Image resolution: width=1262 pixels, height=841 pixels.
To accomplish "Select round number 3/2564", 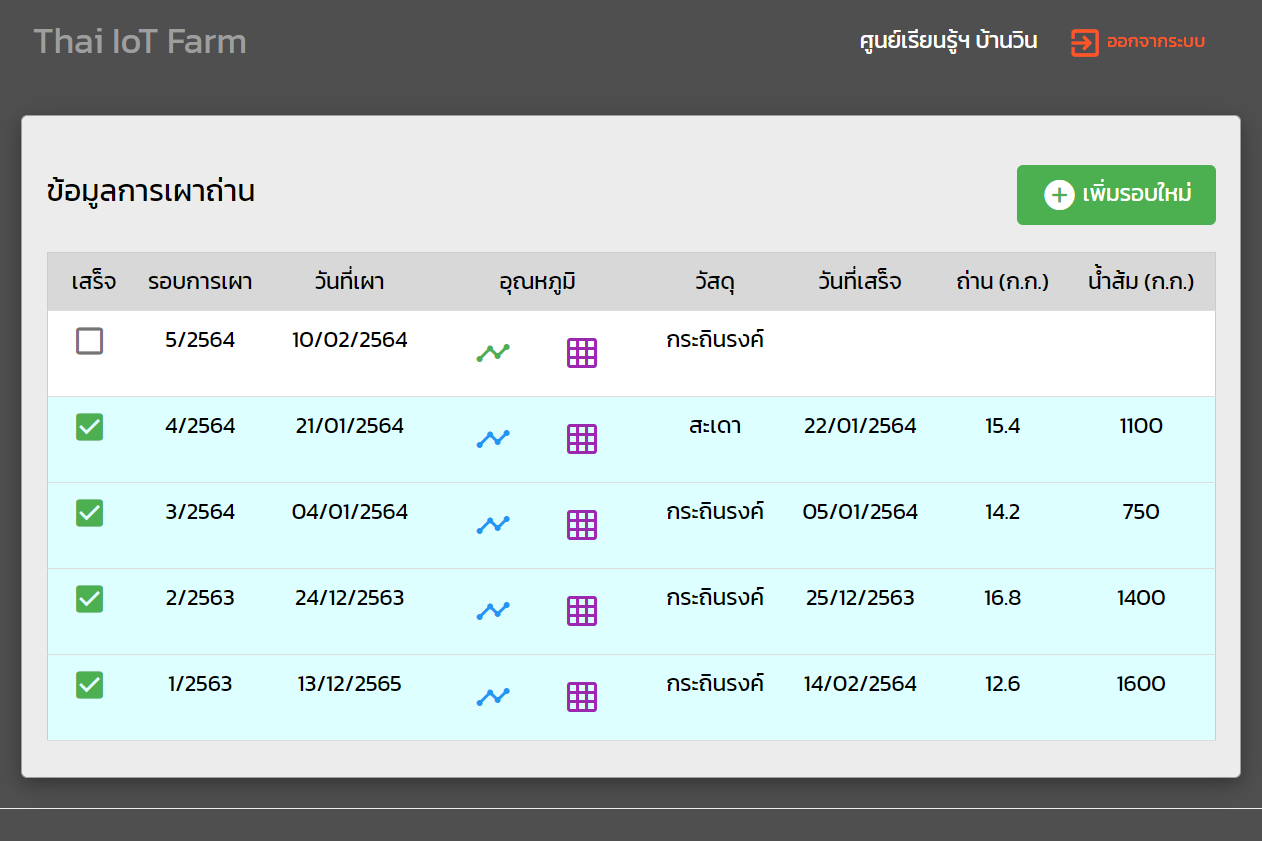I will 200,512.
